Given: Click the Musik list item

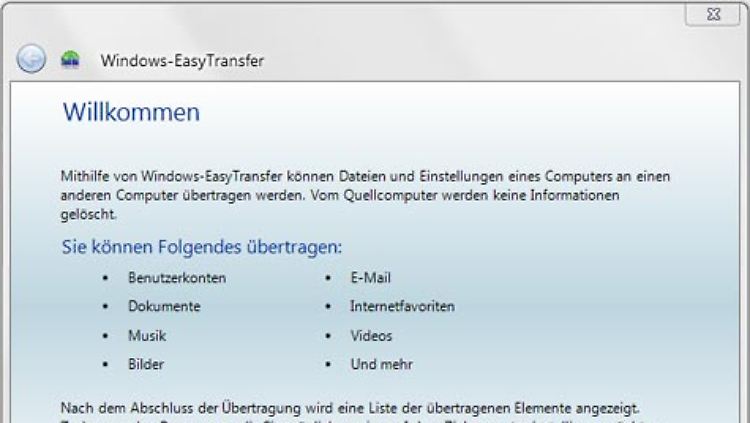Looking at the screenshot, I should tap(147, 335).
